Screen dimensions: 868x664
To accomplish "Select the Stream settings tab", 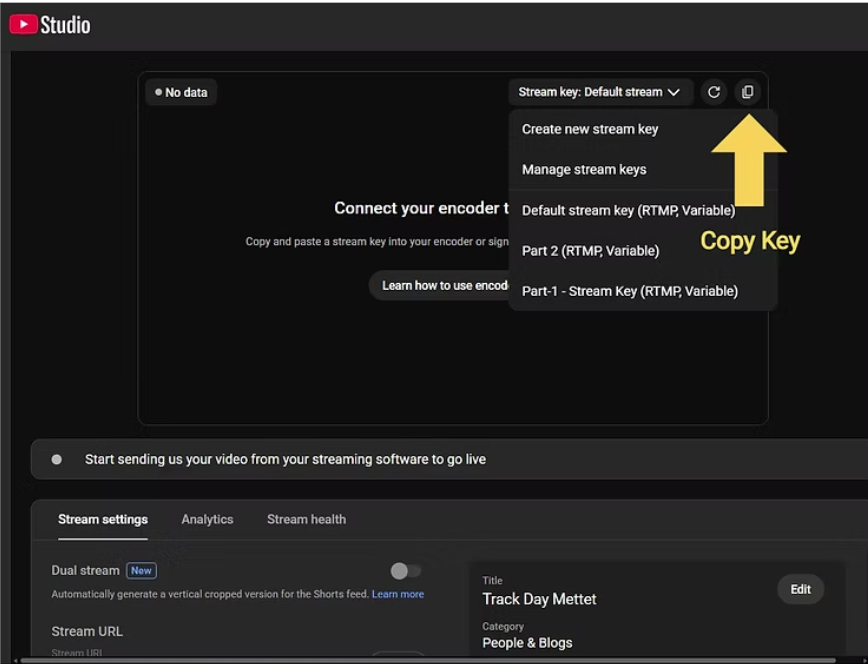I will [x=103, y=520].
